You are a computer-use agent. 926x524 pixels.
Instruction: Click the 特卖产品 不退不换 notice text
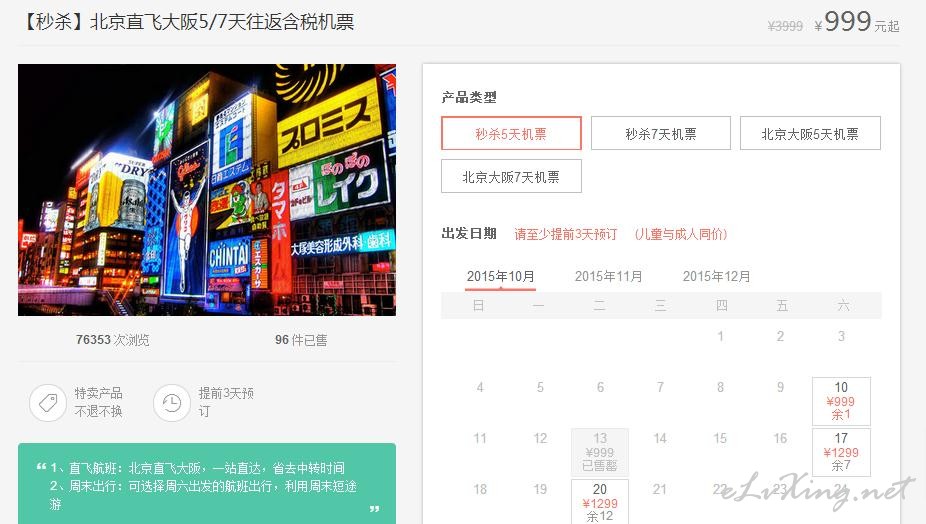(99, 402)
